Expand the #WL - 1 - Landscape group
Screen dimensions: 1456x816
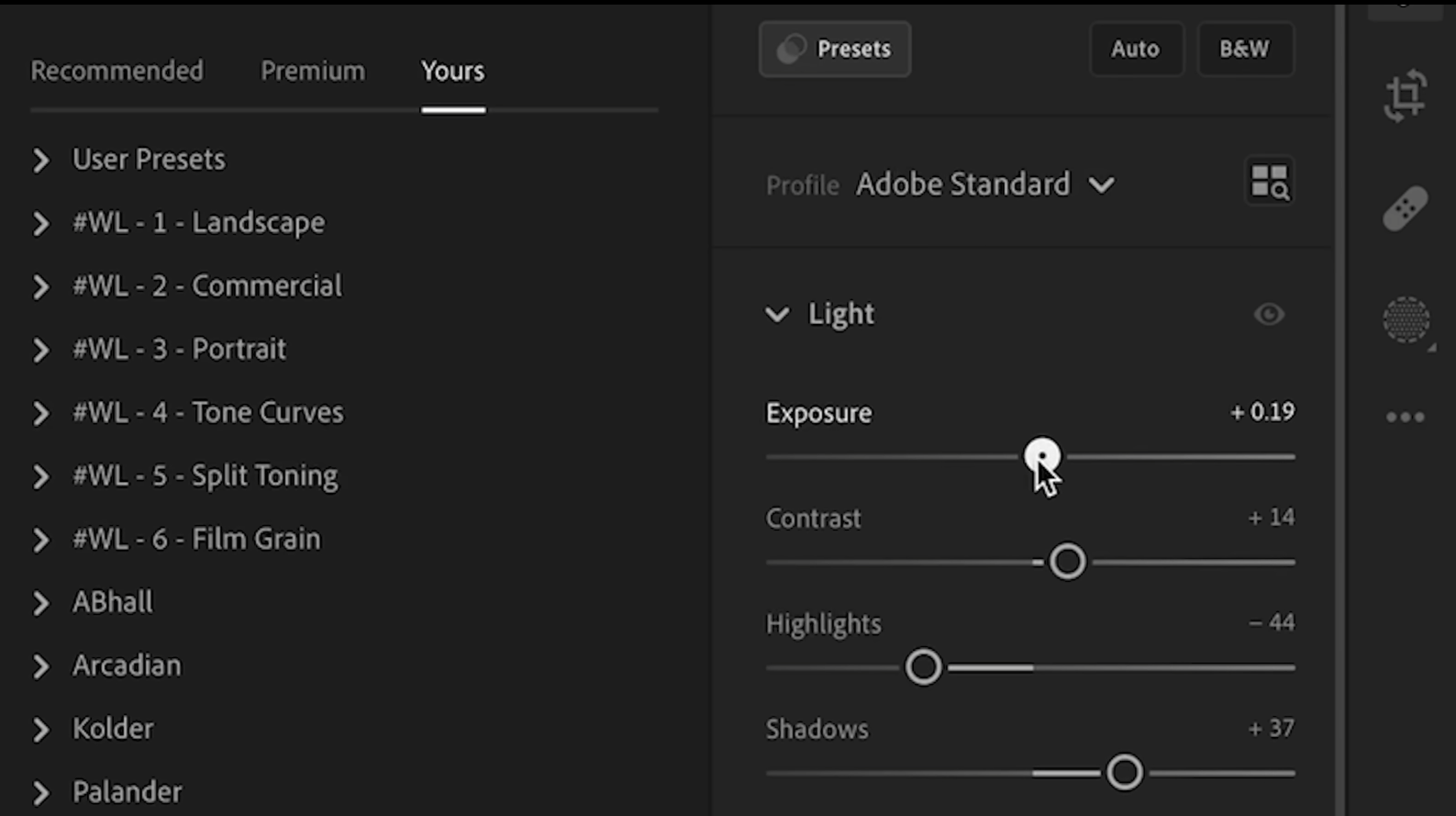pos(40,223)
